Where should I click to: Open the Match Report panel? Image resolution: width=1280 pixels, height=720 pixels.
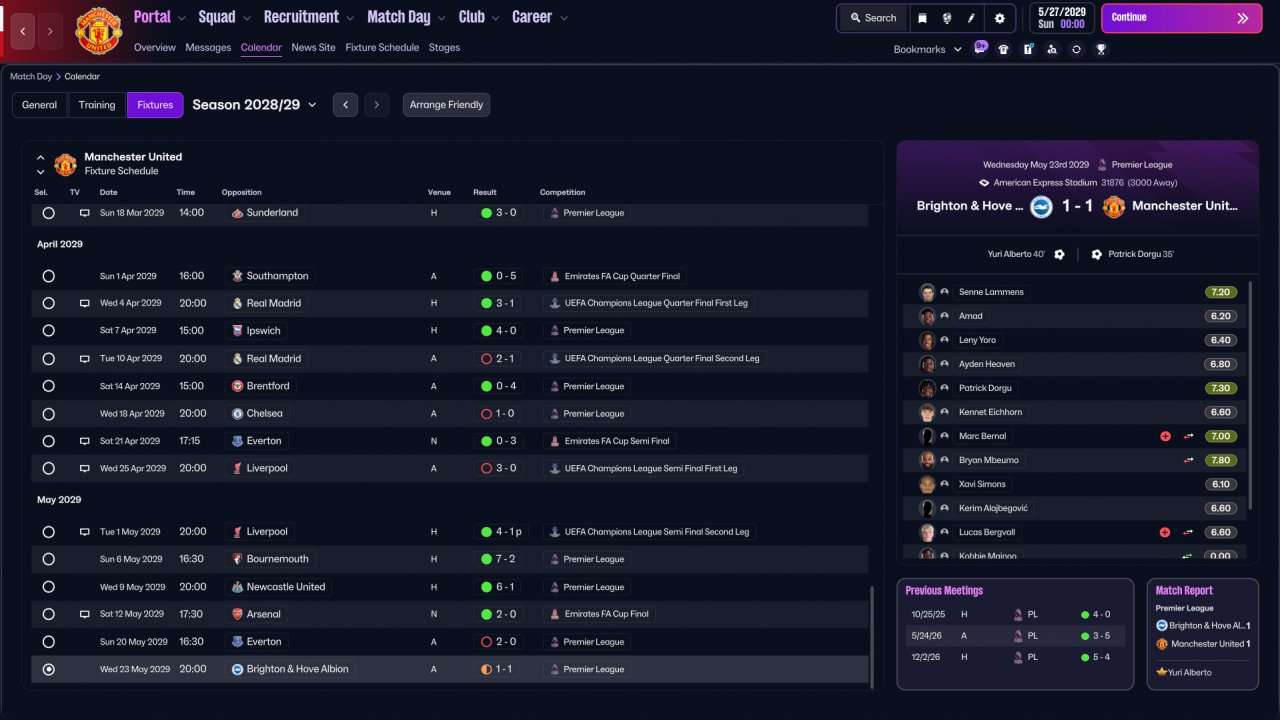[x=1202, y=634]
